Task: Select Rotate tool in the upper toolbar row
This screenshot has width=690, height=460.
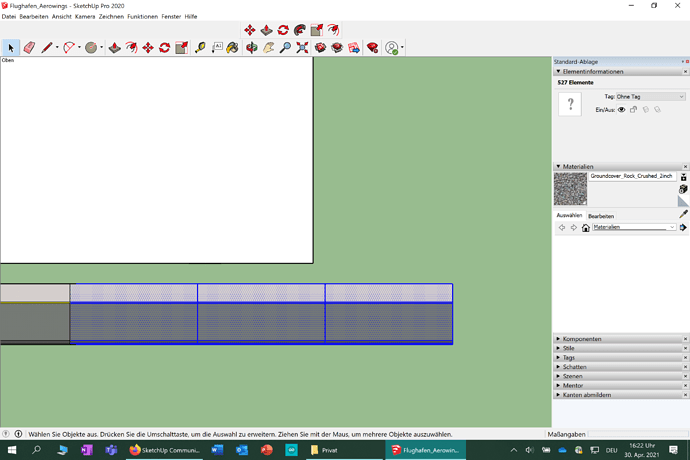Action: pyautogui.click(x=283, y=30)
